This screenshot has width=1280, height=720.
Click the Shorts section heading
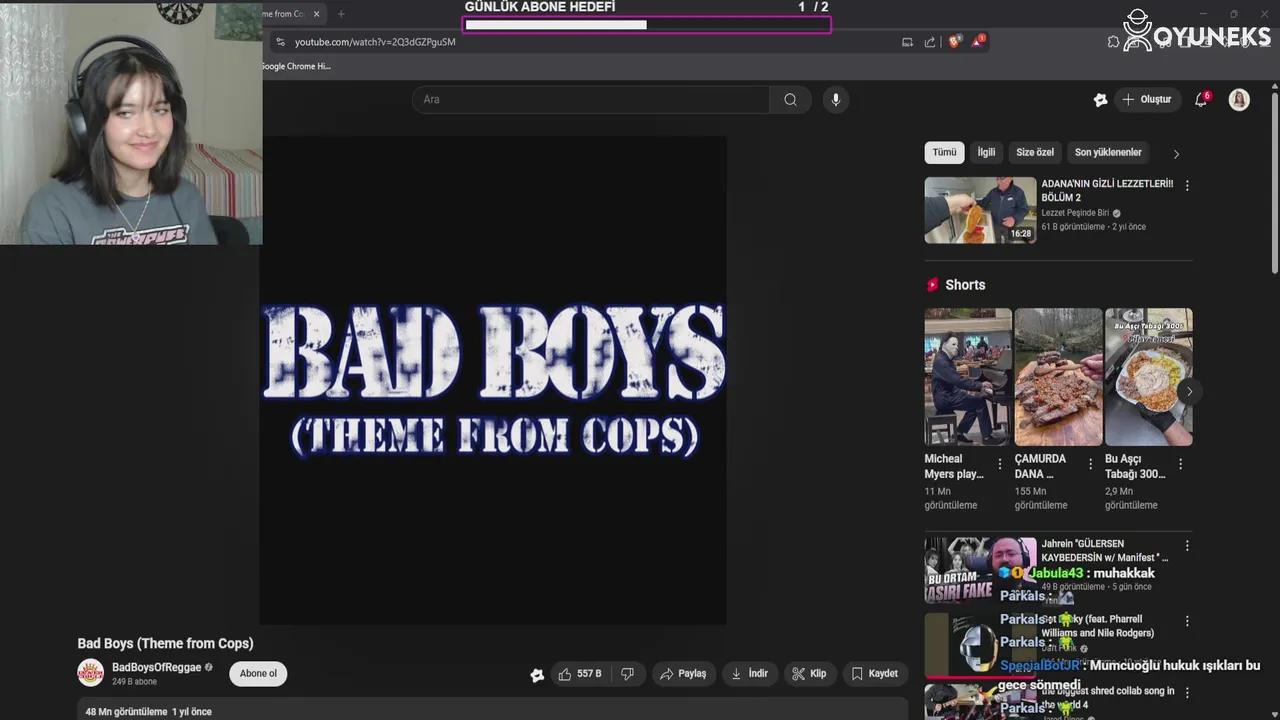[965, 285]
